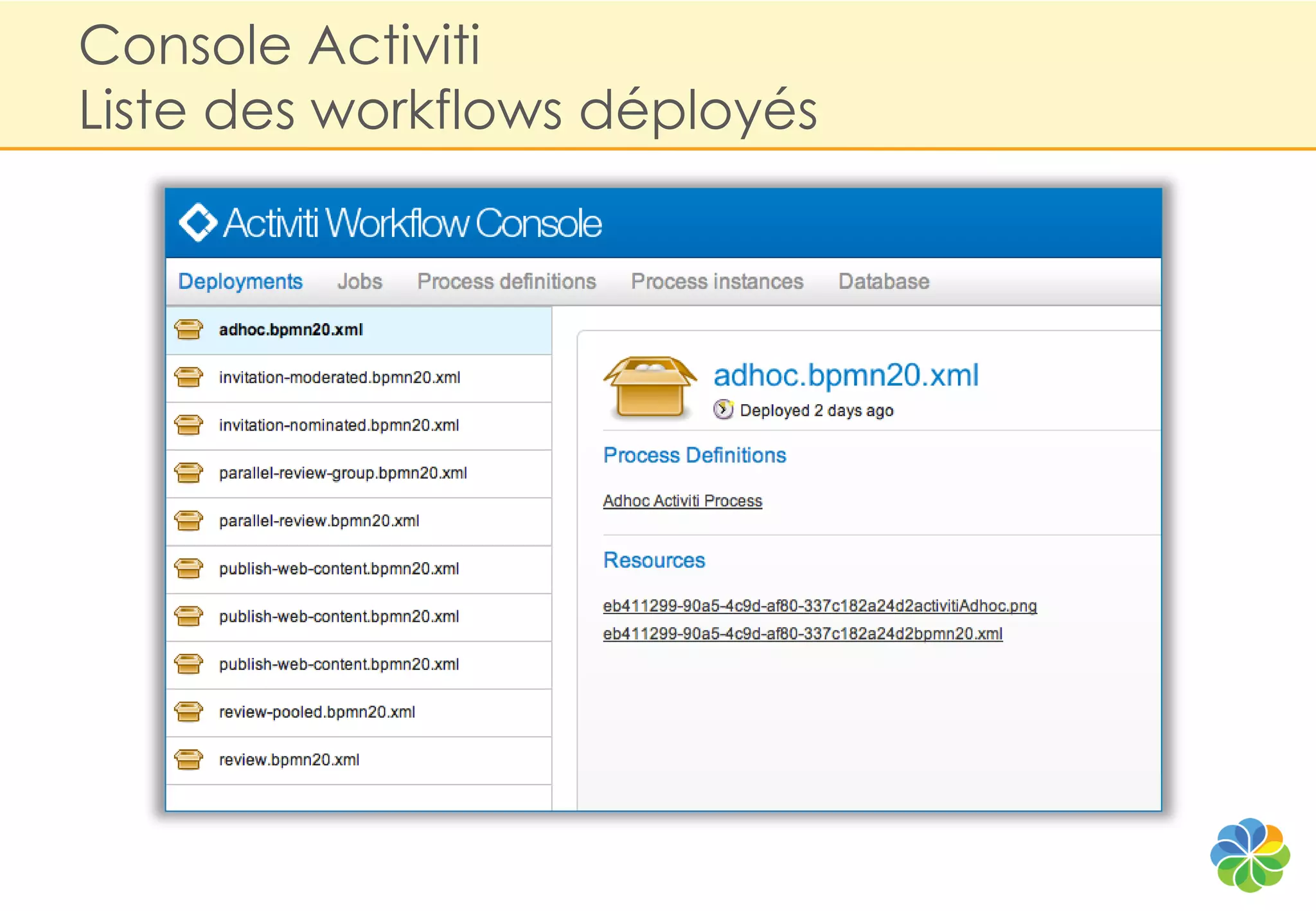This screenshot has width=1316, height=911.
Task: Go to the Process instances tab
Action: click(x=717, y=281)
